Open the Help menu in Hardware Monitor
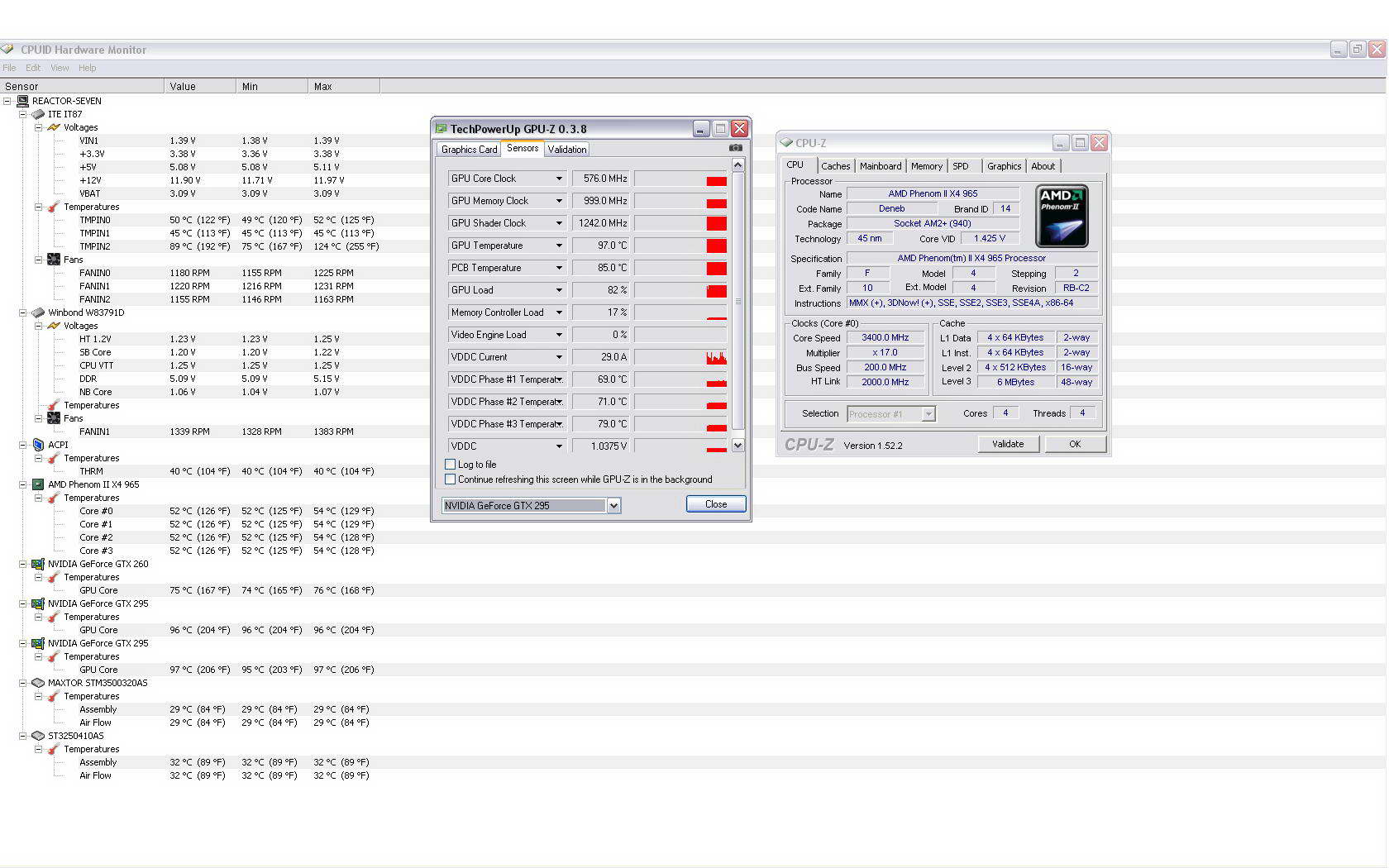Viewport: 1389px width, 868px height. [88, 68]
